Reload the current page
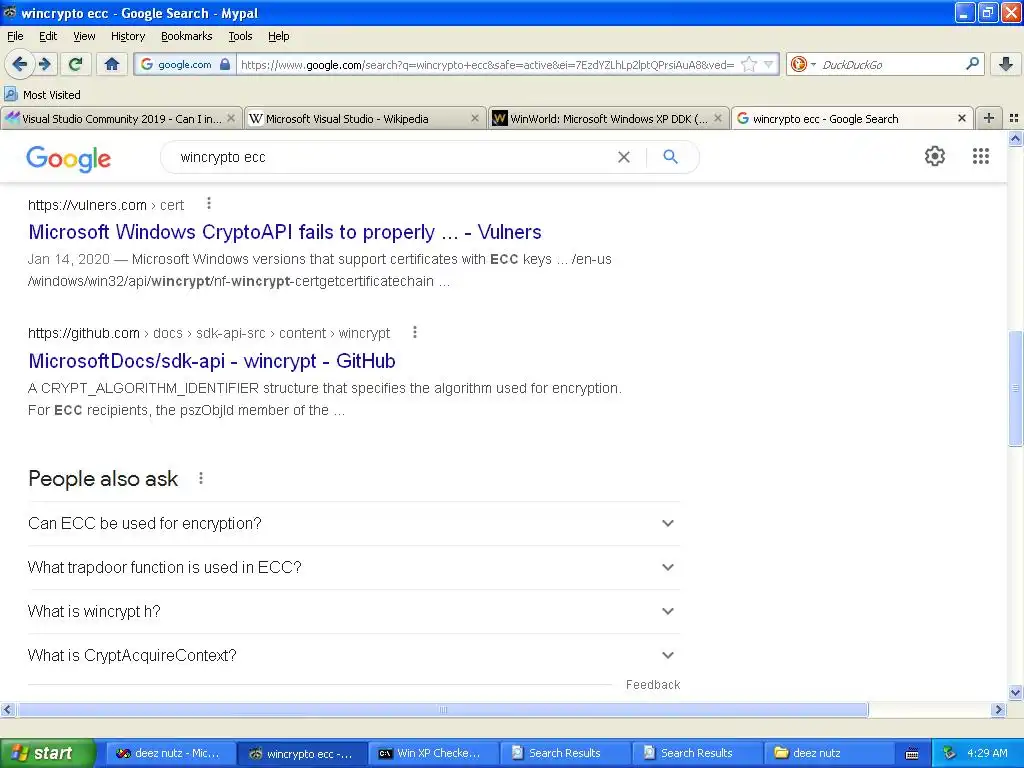This screenshot has height=768, width=1024. (75, 64)
